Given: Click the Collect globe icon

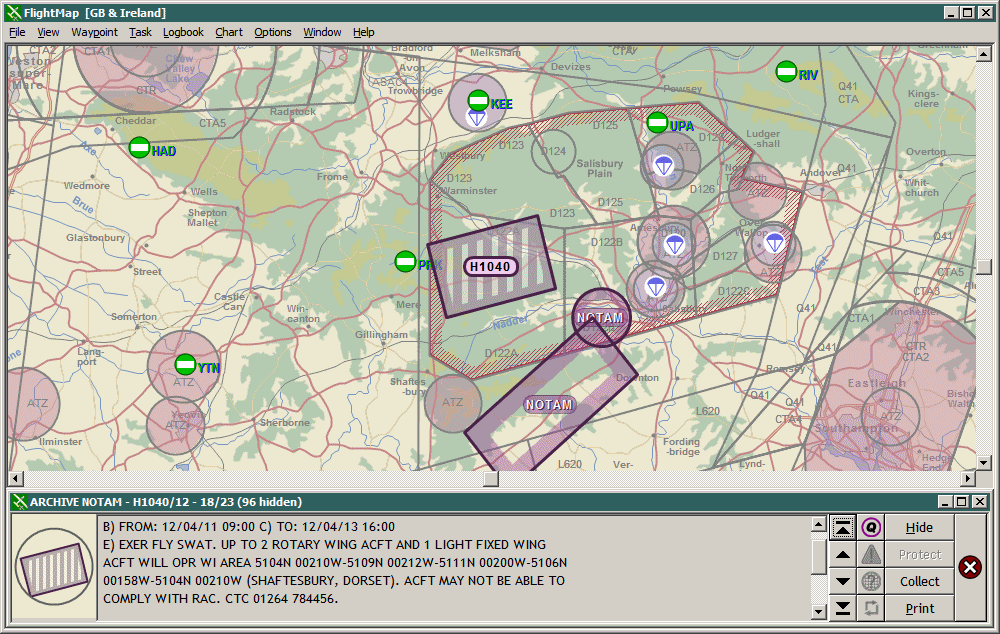Looking at the screenshot, I should click(x=871, y=581).
